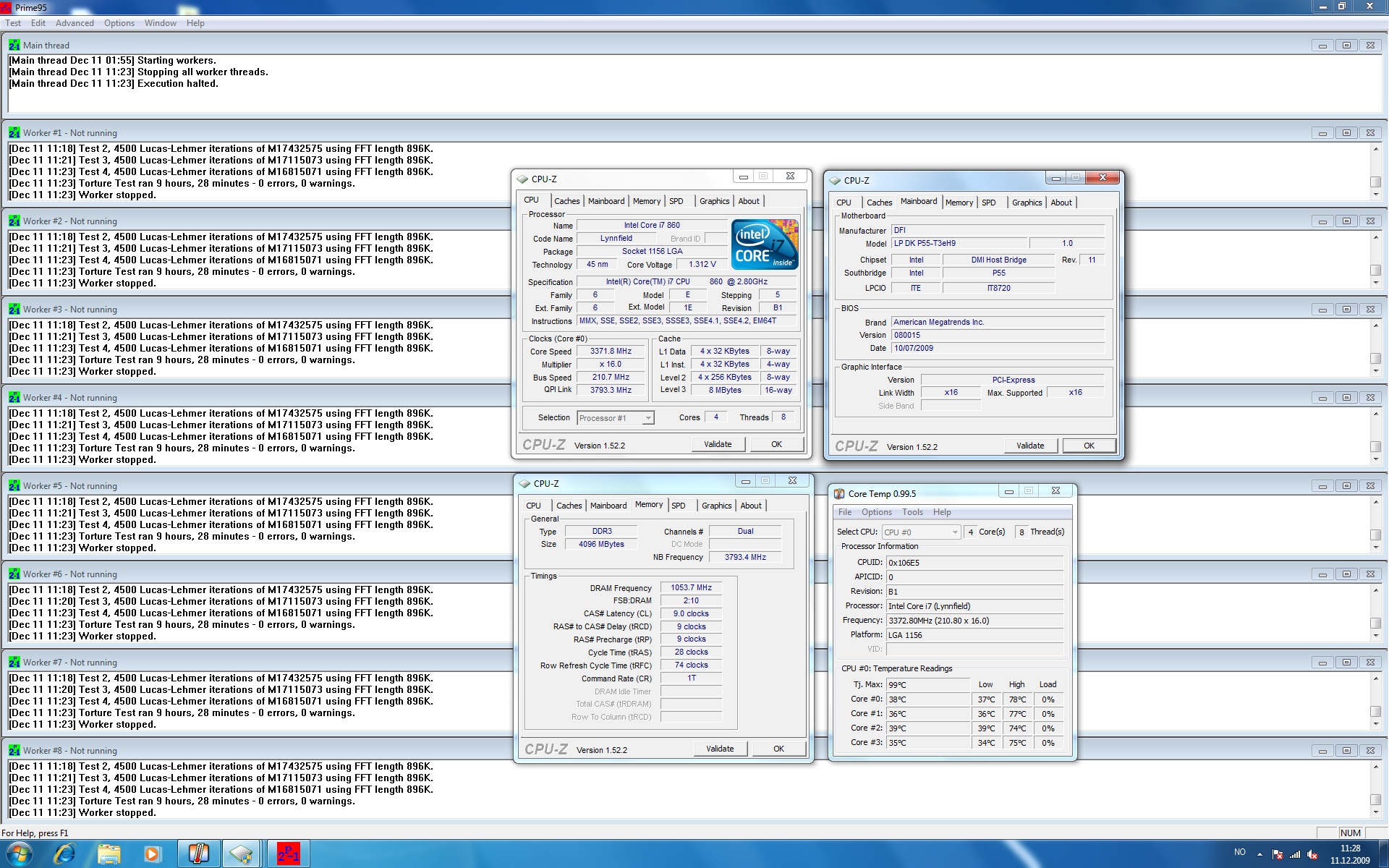The height and width of the screenshot is (868, 1389).
Task: Open the Edit menu in Prime95
Action: click(38, 23)
